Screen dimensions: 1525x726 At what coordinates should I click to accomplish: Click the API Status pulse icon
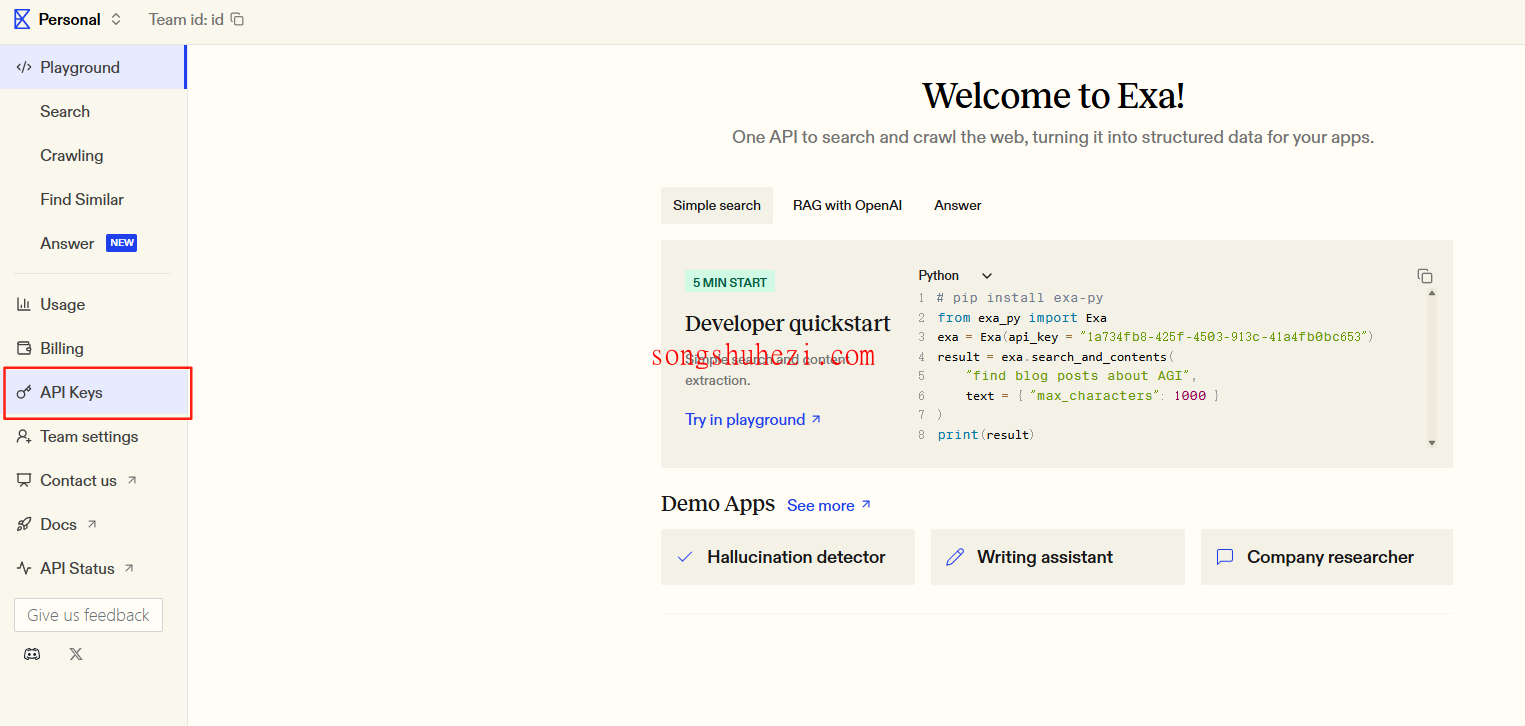pos(24,568)
